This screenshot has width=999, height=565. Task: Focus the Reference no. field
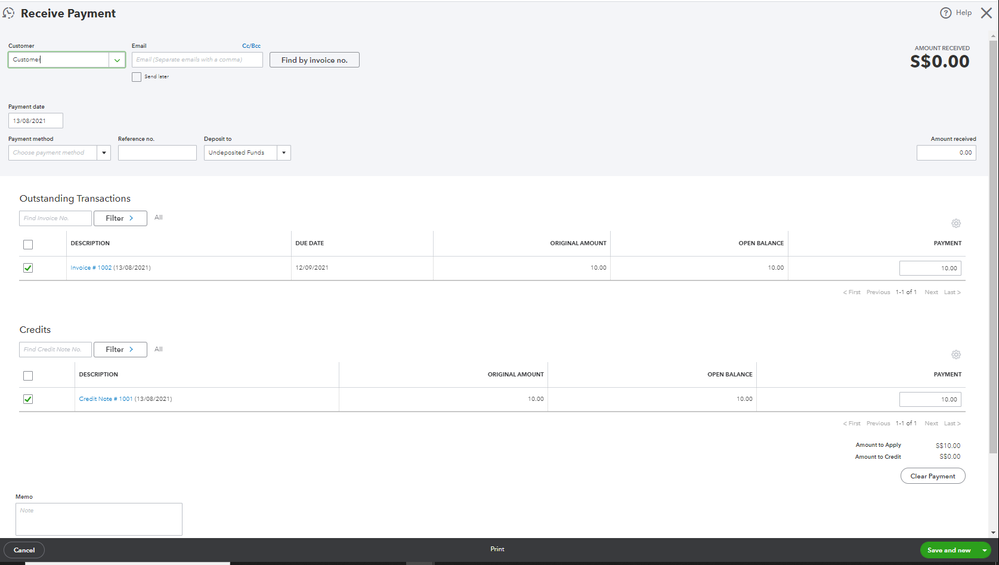[x=157, y=153]
